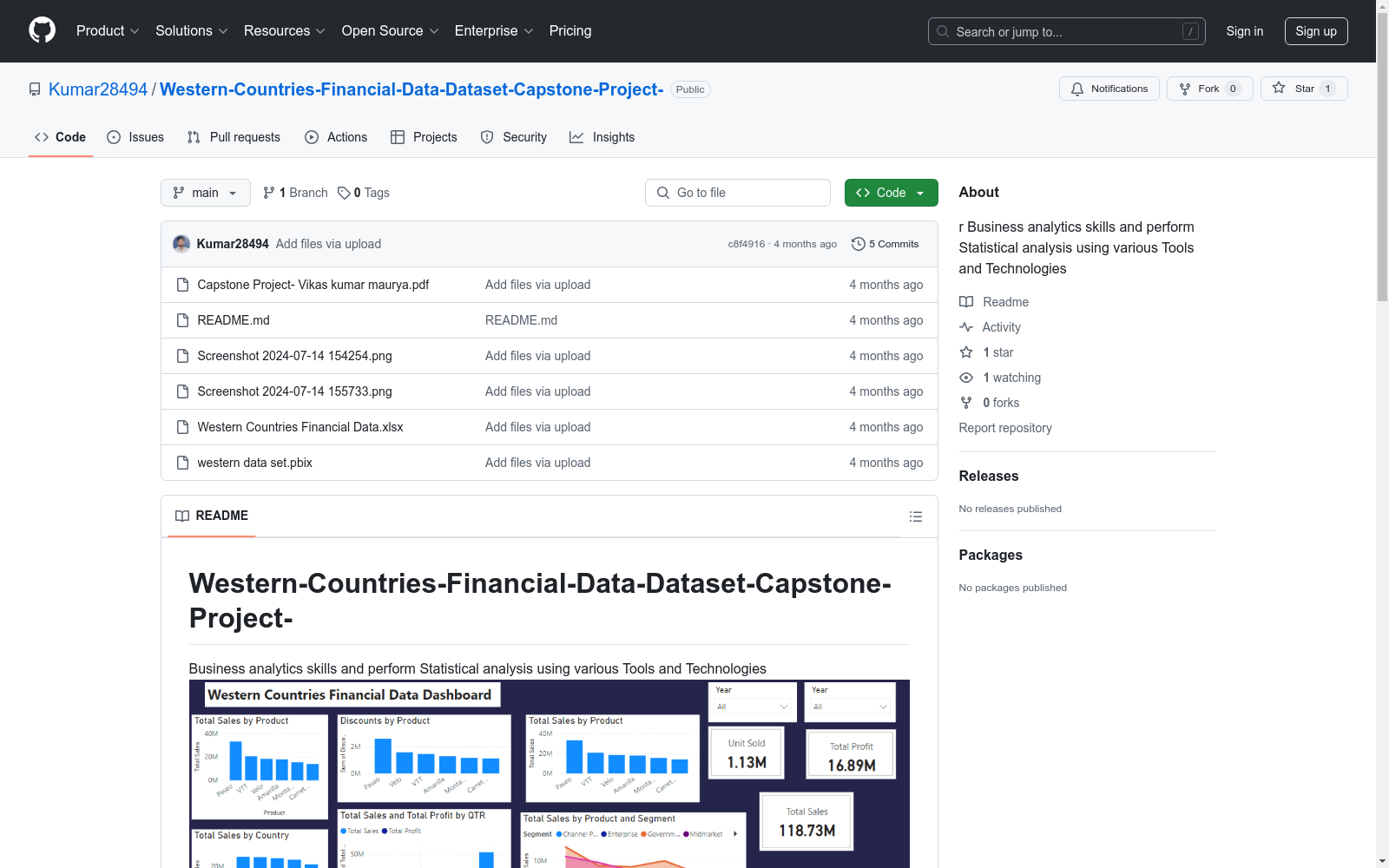1389x868 pixels.
Task: Click the Enterprise legend color dot in the dashboard
Action: [604, 834]
